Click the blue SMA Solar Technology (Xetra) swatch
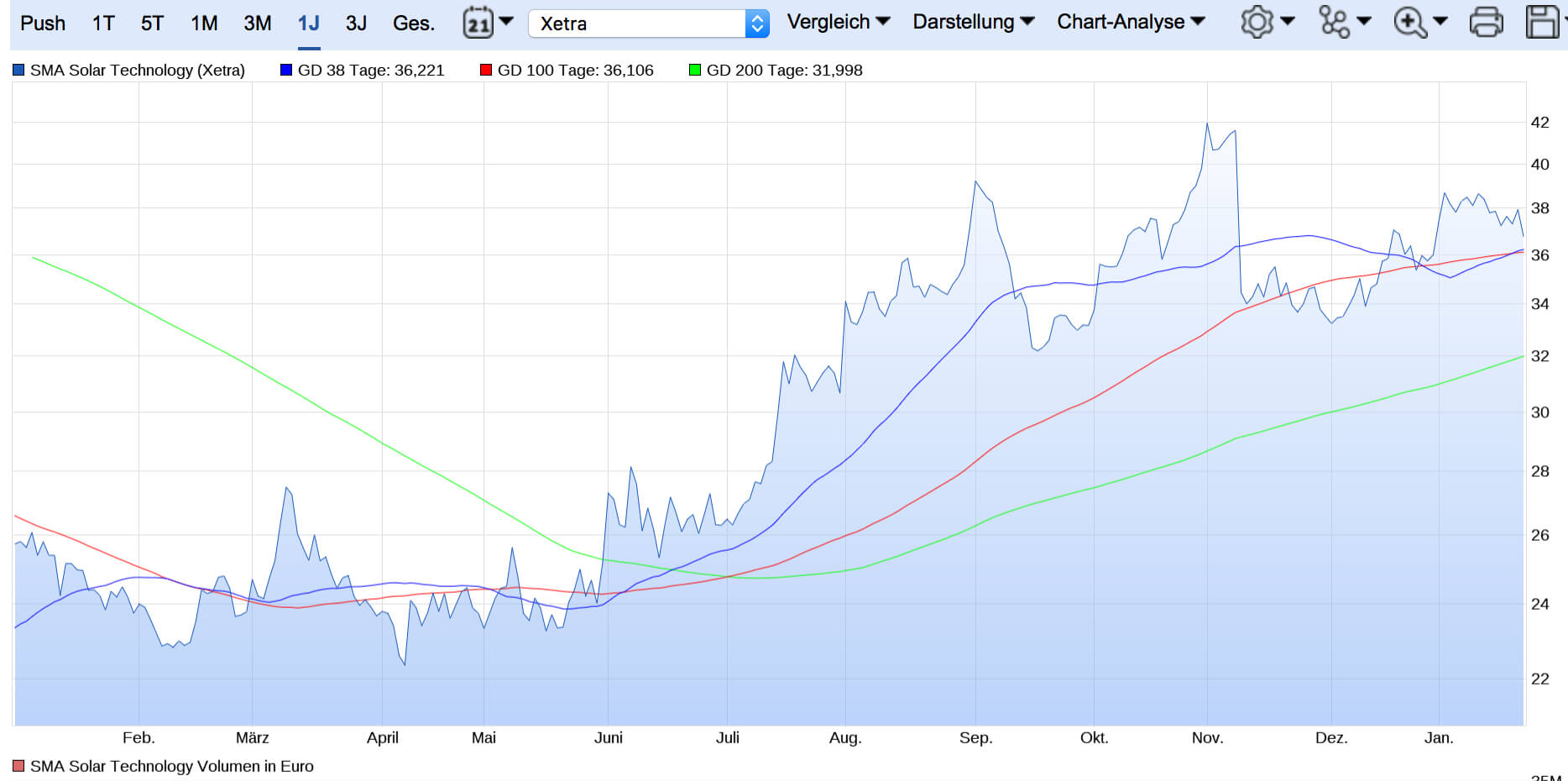Viewport: 1568px width, 781px height. (x=18, y=71)
